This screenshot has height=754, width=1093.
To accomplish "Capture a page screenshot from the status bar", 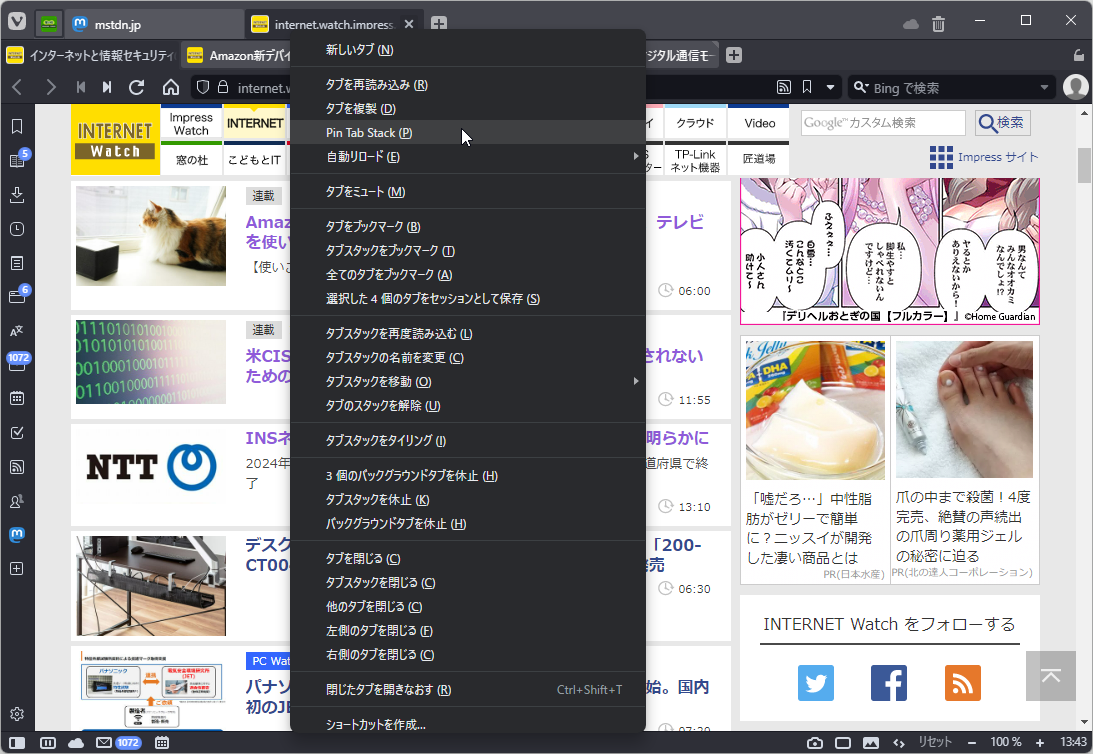I will 815,742.
